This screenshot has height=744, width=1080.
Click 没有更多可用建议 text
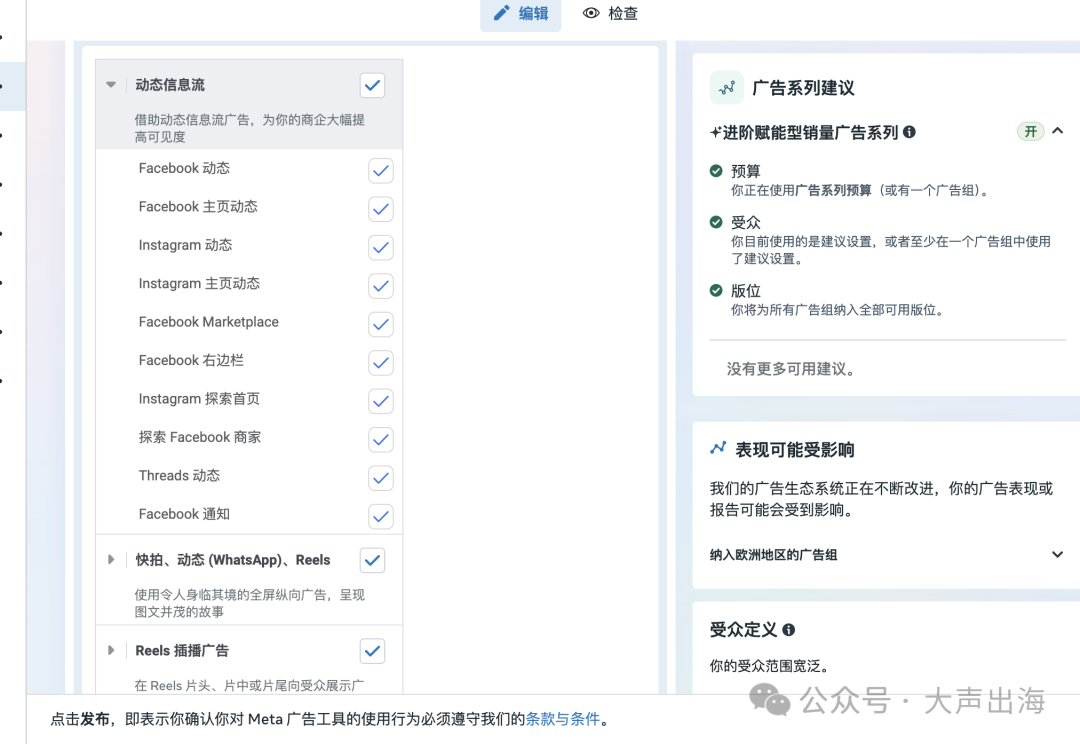click(x=791, y=369)
